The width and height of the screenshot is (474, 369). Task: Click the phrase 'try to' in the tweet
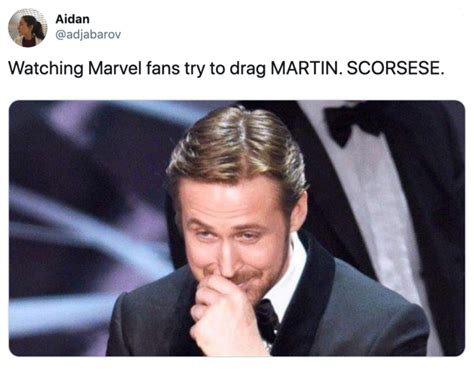pyautogui.click(x=205, y=69)
